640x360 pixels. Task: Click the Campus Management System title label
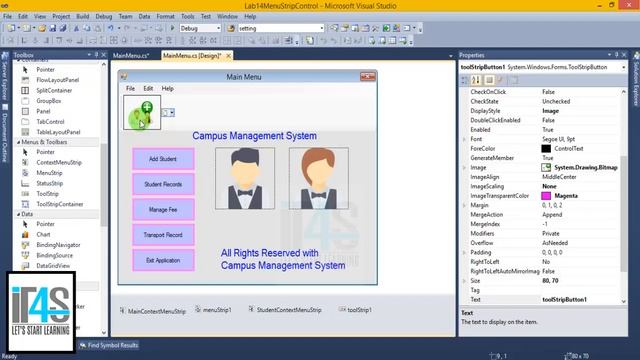(254, 136)
